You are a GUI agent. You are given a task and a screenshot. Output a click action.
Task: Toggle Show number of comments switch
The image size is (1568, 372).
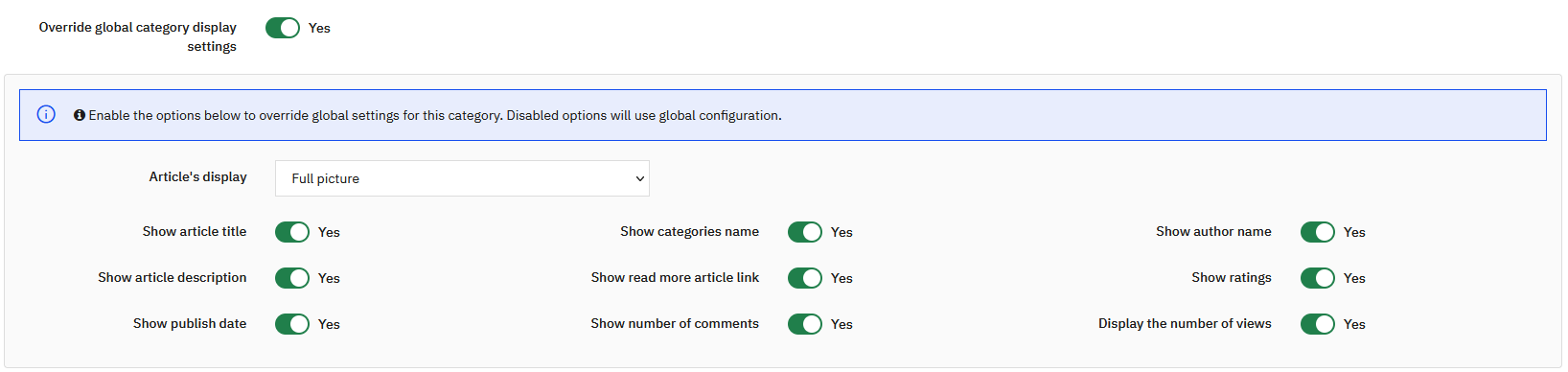(805, 324)
